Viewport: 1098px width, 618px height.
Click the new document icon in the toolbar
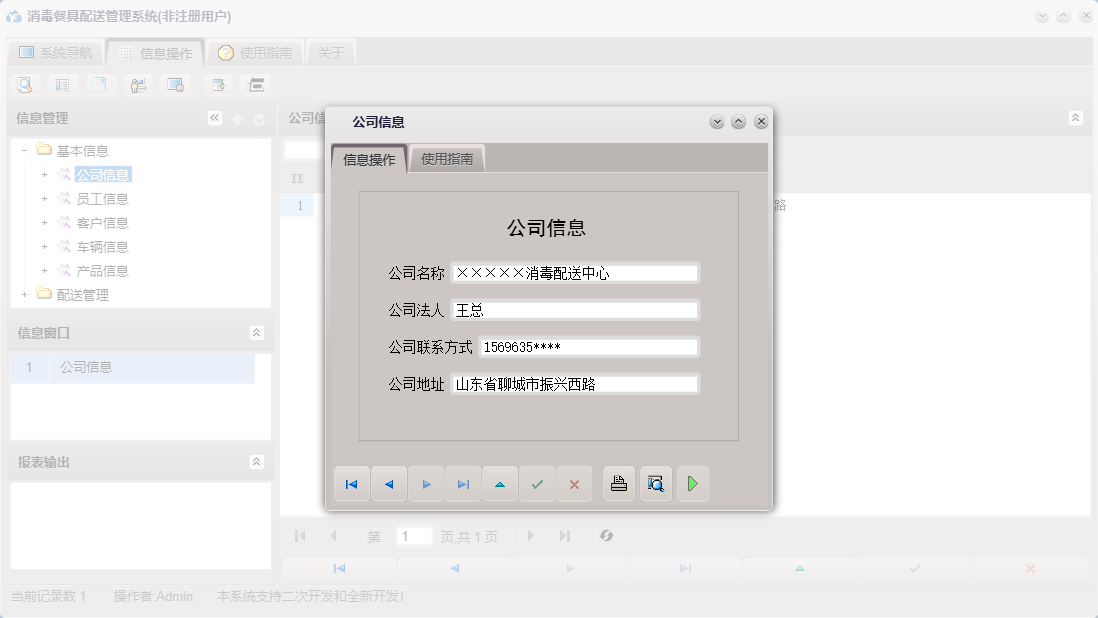[100, 85]
